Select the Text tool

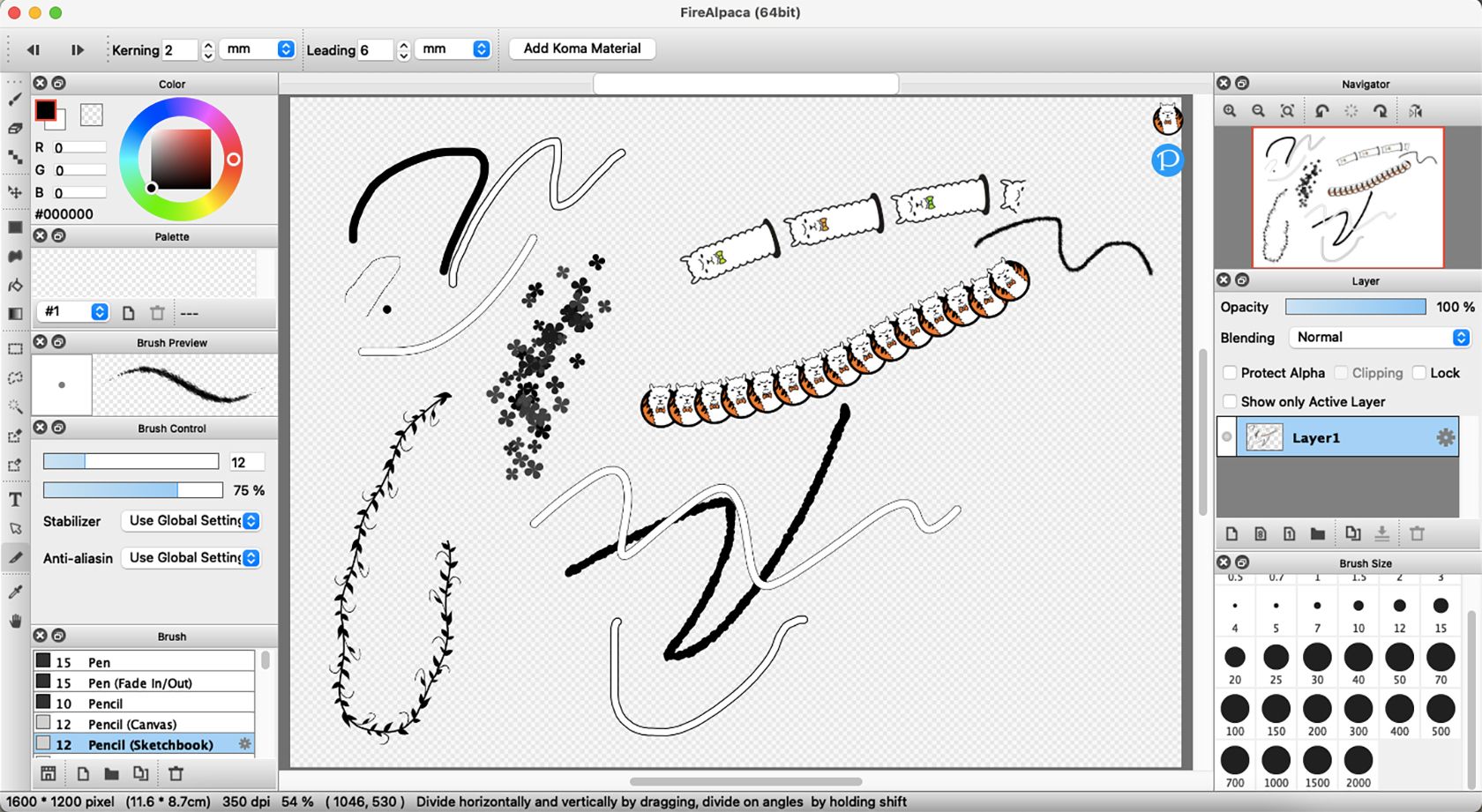point(15,500)
